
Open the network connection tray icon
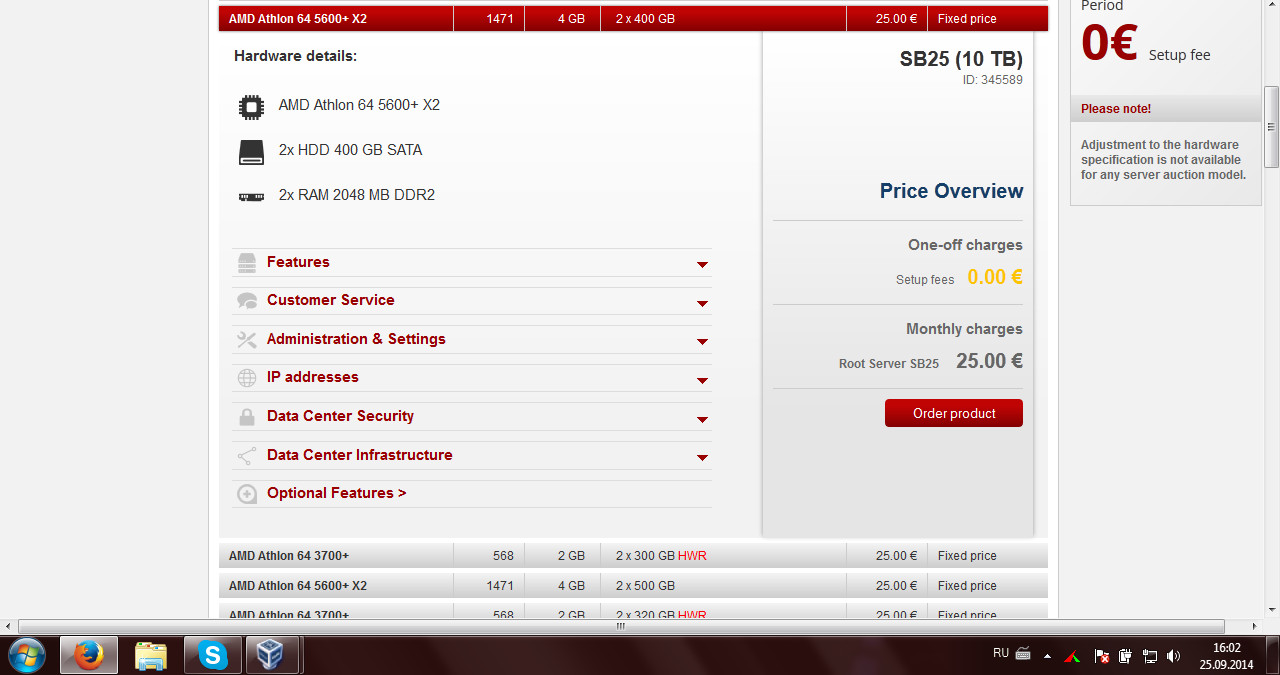pyautogui.click(x=1149, y=656)
